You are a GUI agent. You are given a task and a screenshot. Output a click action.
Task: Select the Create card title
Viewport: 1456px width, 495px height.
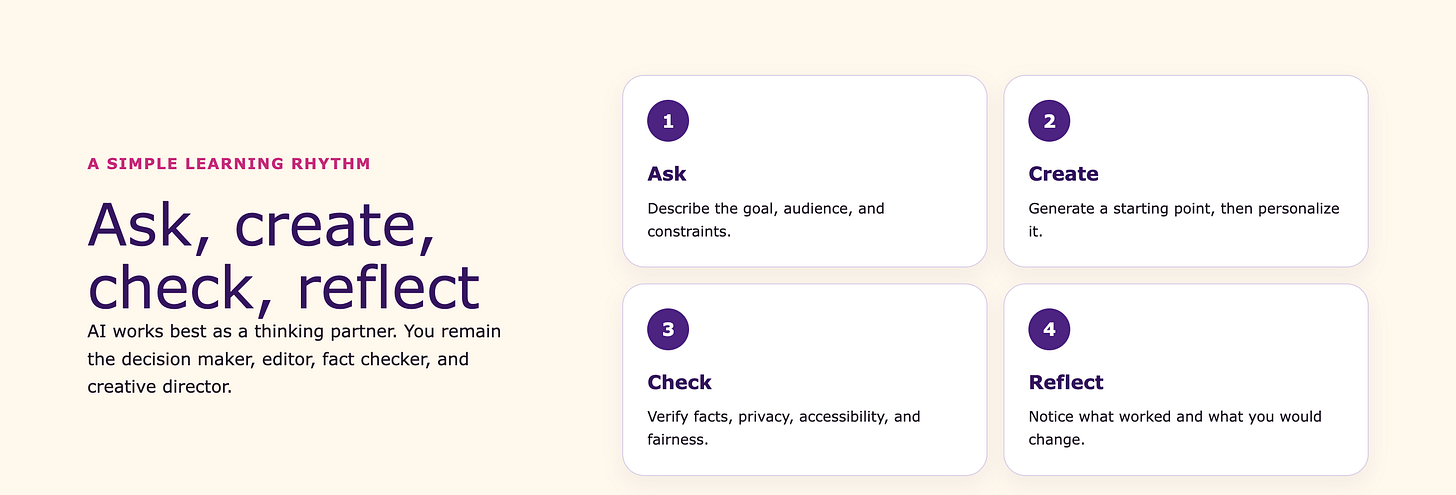[1063, 174]
